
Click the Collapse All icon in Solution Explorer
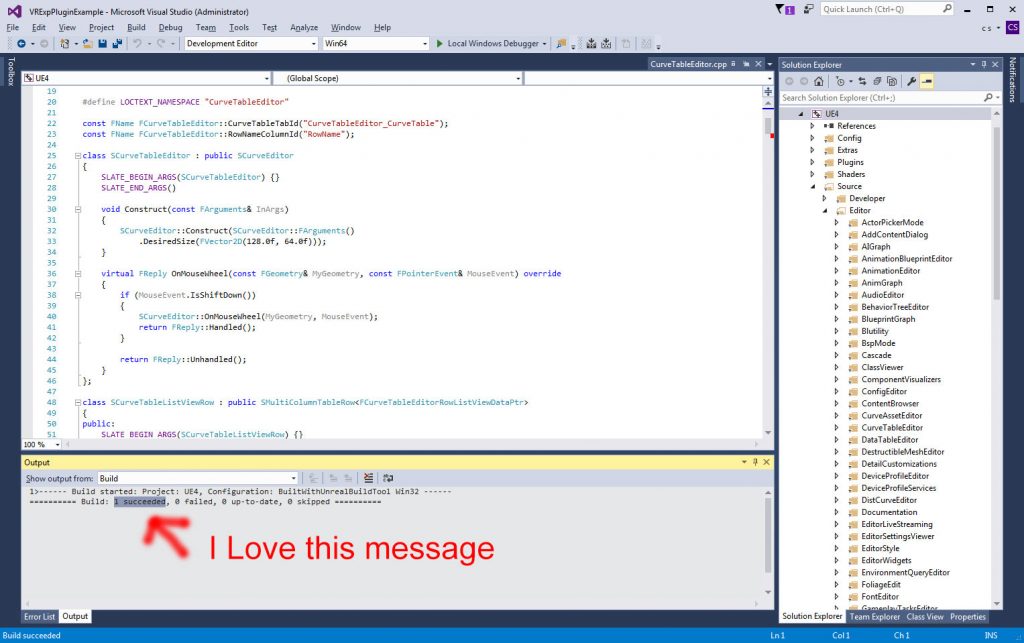point(877,82)
